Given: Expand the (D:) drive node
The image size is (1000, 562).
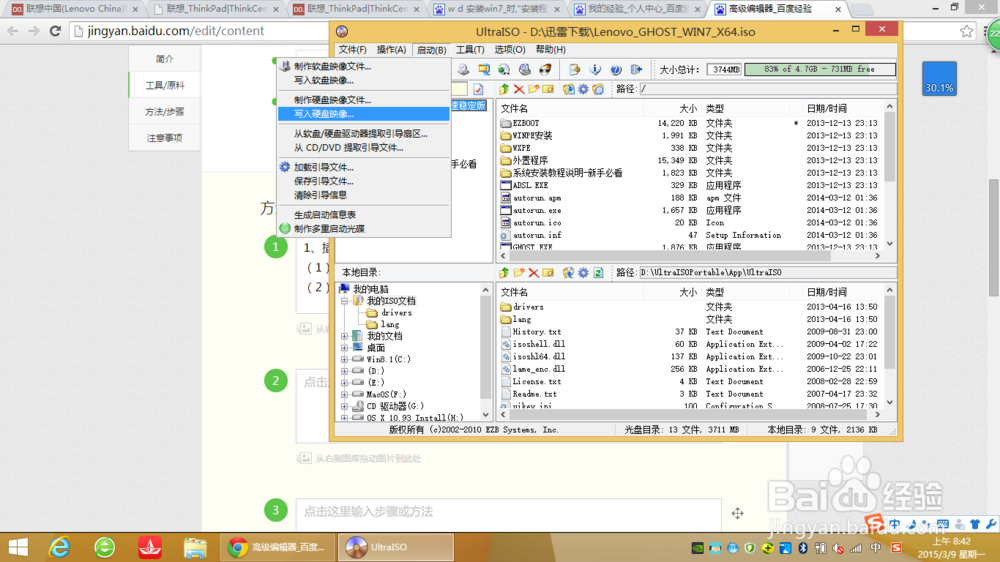Looking at the screenshot, I should (344, 371).
